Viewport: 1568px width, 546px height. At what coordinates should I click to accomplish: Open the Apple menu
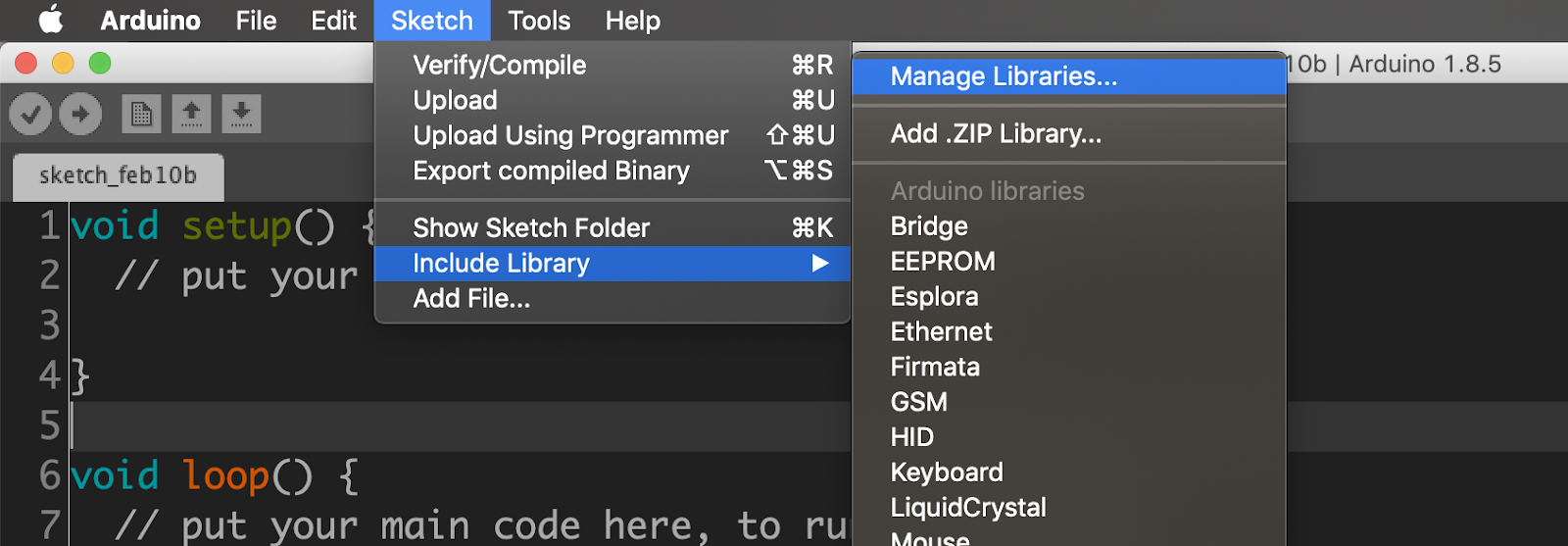(x=50, y=20)
